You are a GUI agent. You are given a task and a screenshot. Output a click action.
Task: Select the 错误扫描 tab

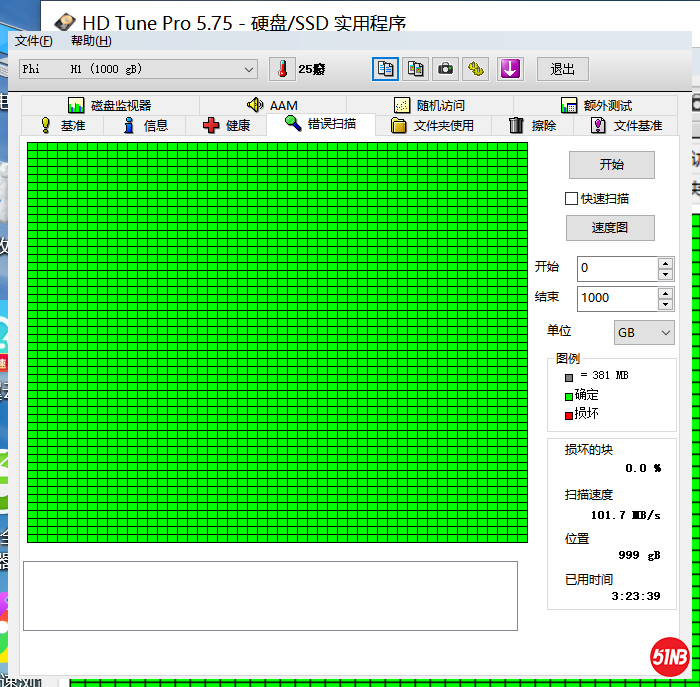pyautogui.click(x=321, y=124)
